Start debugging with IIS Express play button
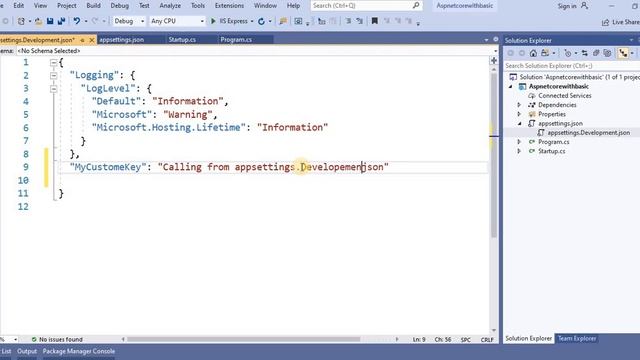Viewport: 640px width, 360px height. click(213, 21)
